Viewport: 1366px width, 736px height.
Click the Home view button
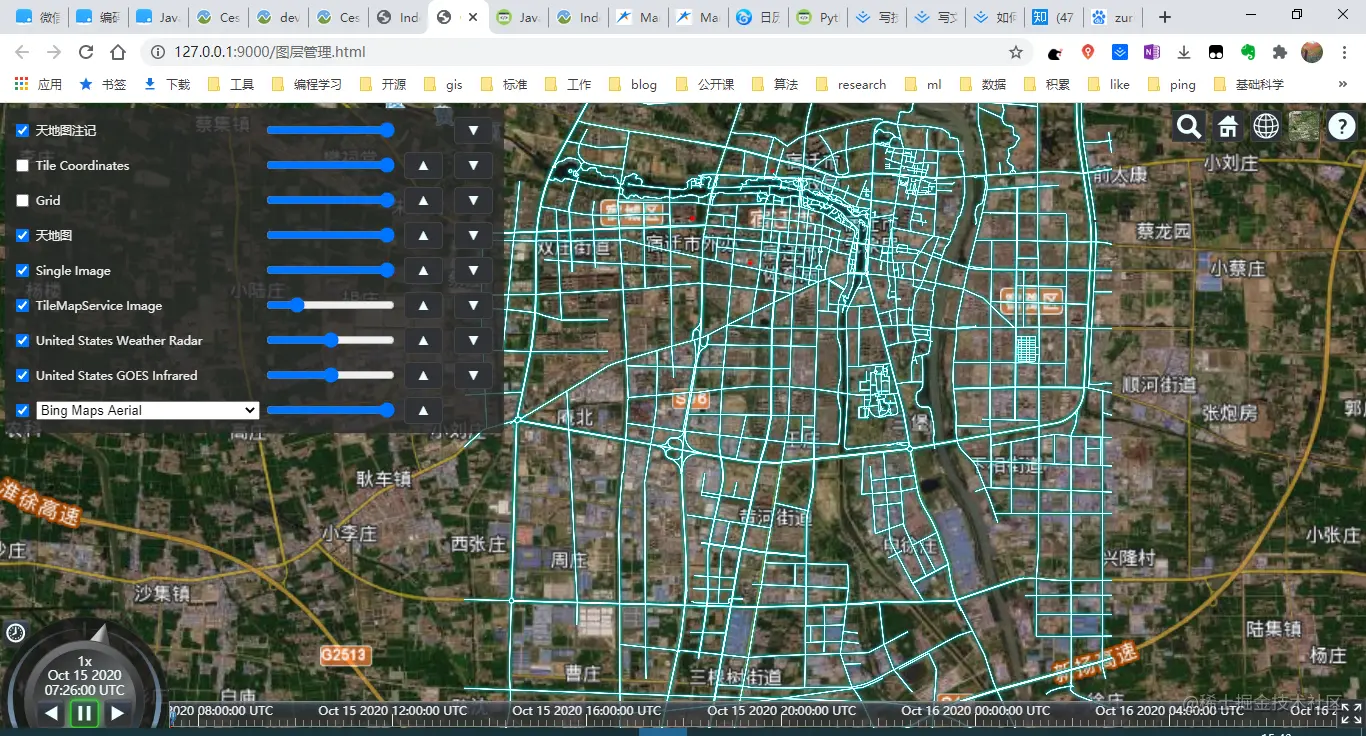(1227, 127)
